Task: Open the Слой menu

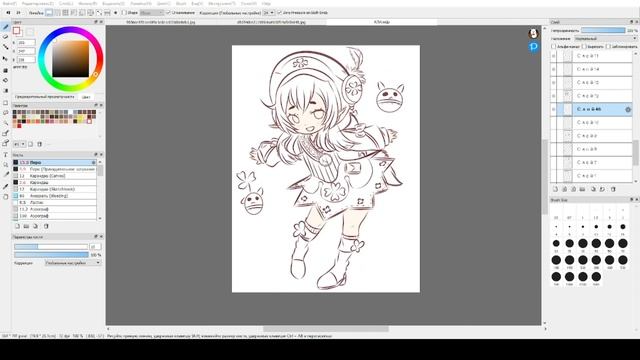Action: point(66,3)
